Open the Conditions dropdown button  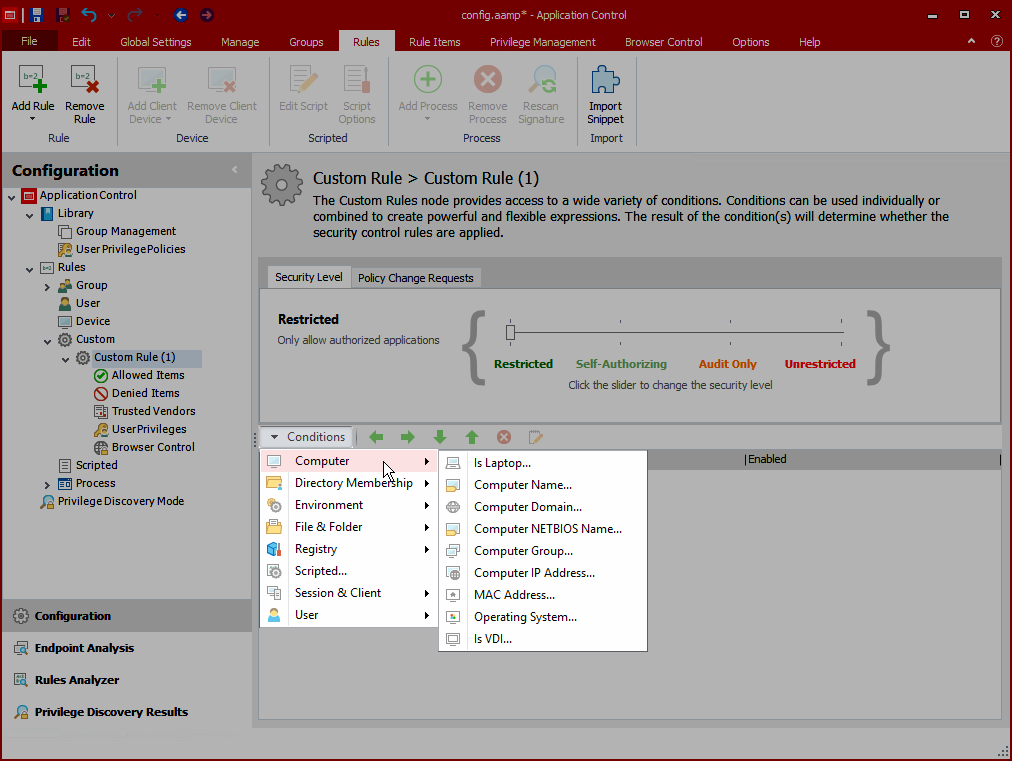click(307, 437)
